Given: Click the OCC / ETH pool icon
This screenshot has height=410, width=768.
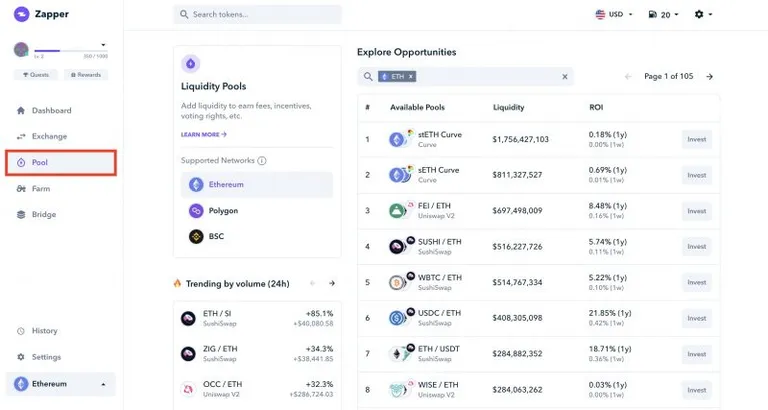Looking at the screenshot, I should 188,389.
